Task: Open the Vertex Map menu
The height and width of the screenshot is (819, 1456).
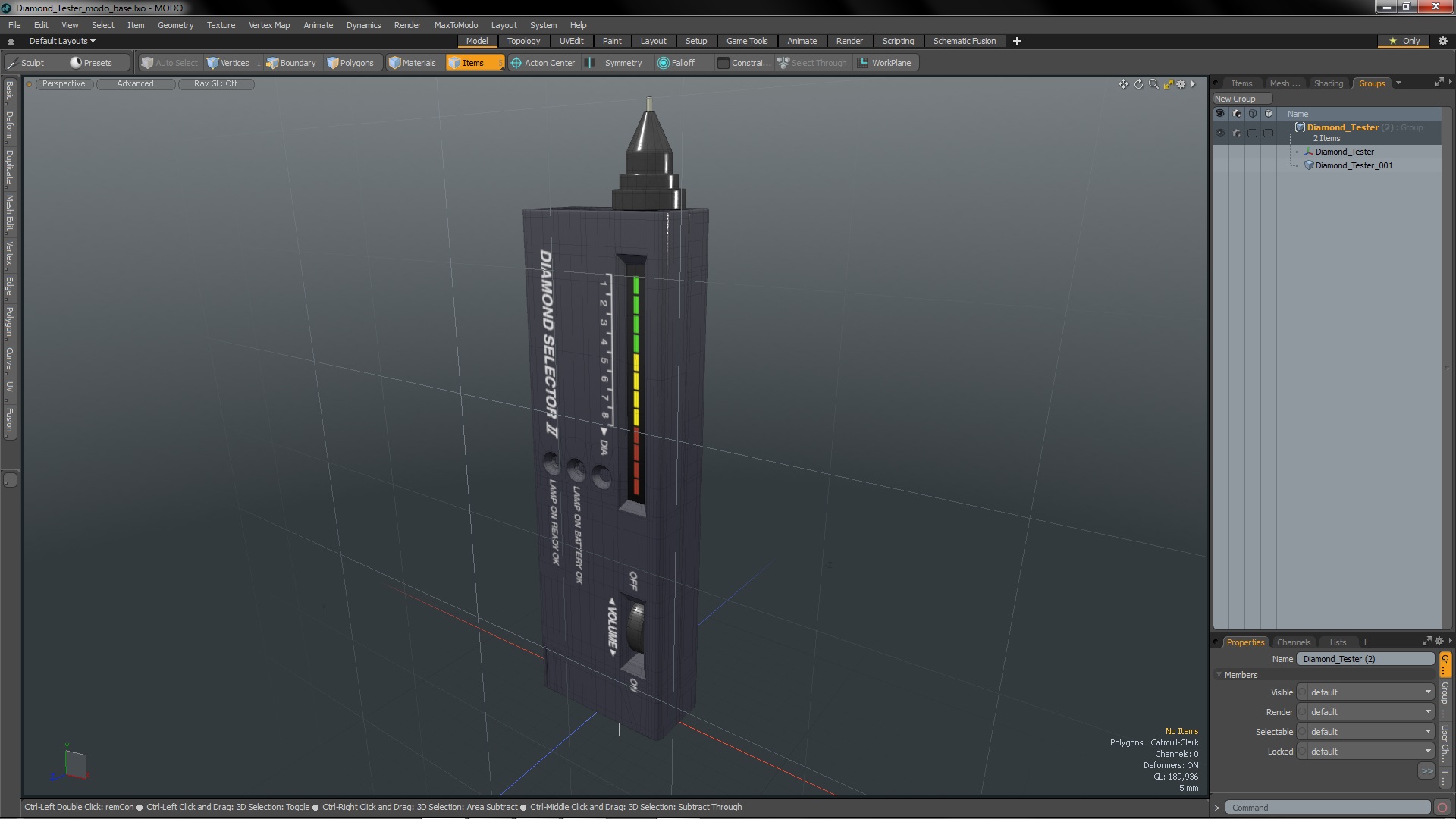Action: (269, 25)
